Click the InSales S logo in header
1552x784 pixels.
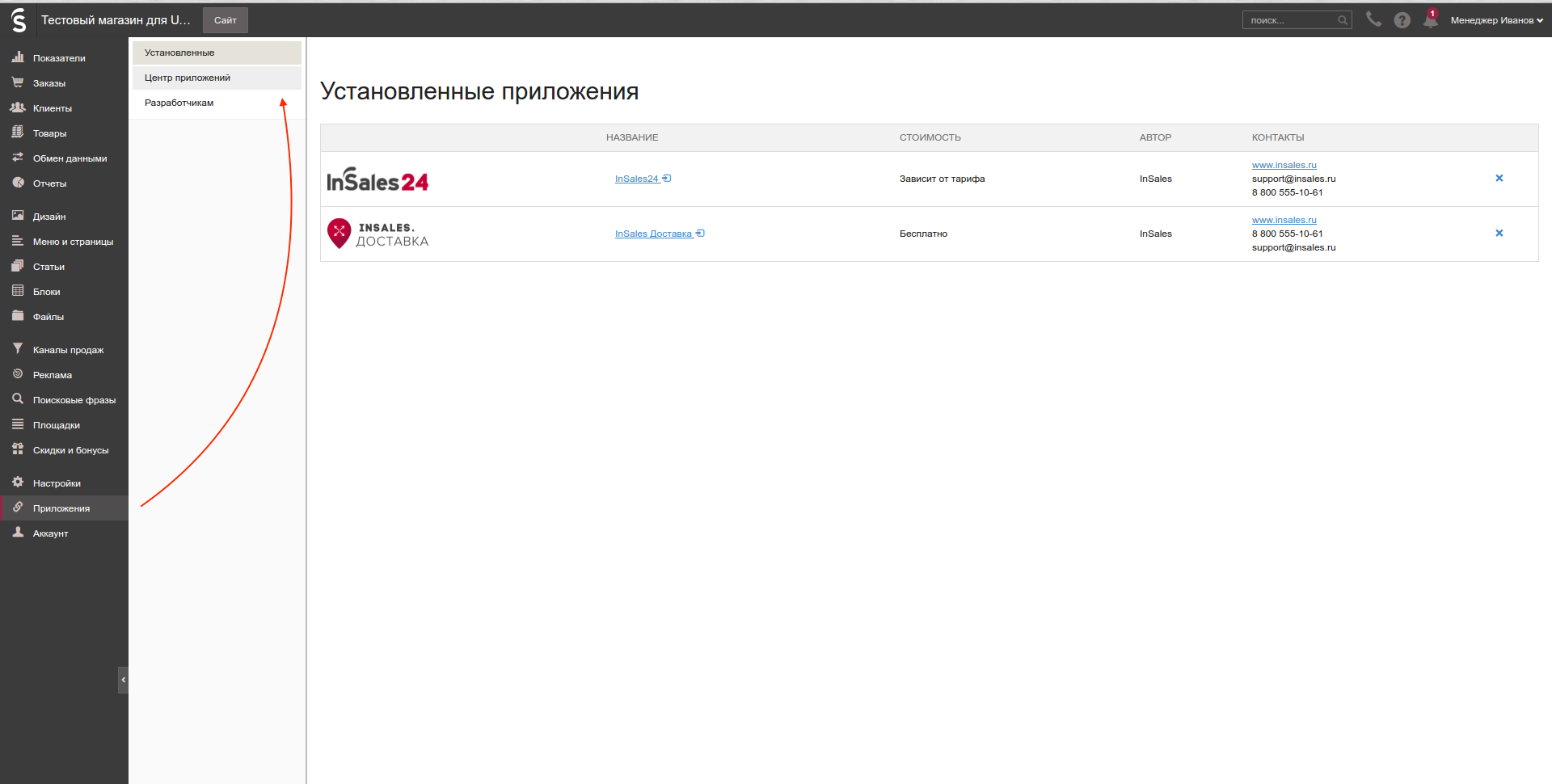pos(18,20)
